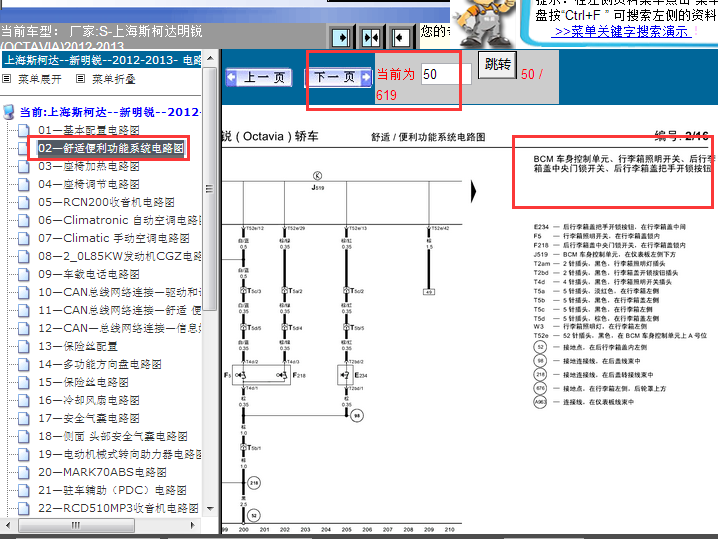Open 22—RCD510MP3收音机电路图
The image size is (718, 539).
[118, 508]
